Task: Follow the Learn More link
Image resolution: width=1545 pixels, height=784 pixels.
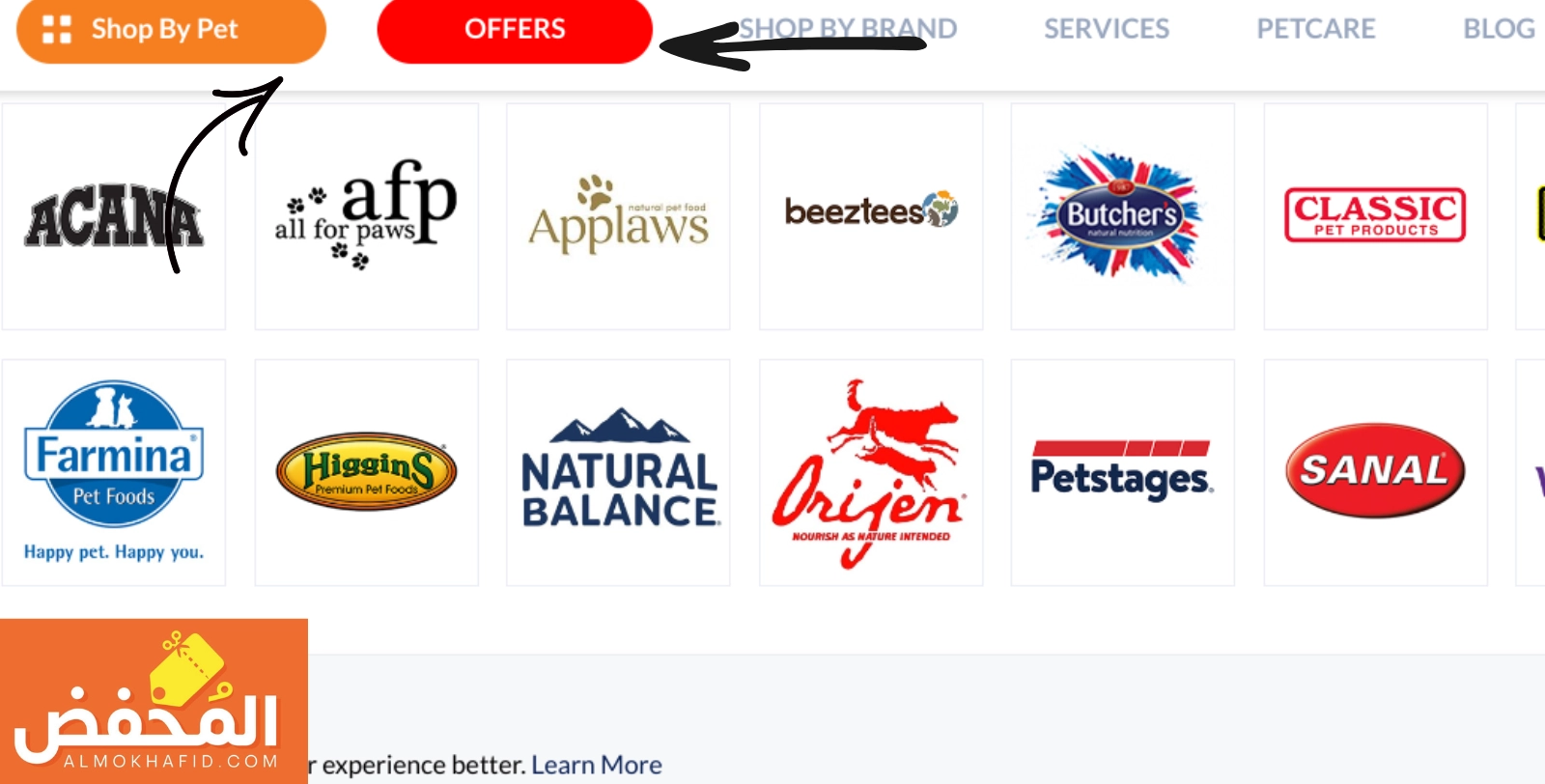Action: (597, 765)
